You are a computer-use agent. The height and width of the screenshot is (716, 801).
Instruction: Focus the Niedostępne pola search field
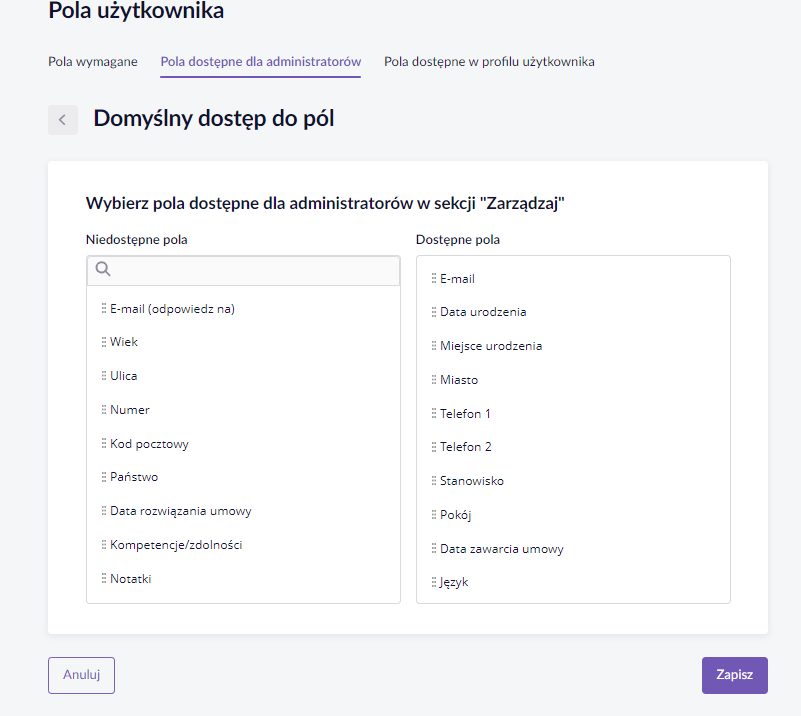click(x=243, y=270)
